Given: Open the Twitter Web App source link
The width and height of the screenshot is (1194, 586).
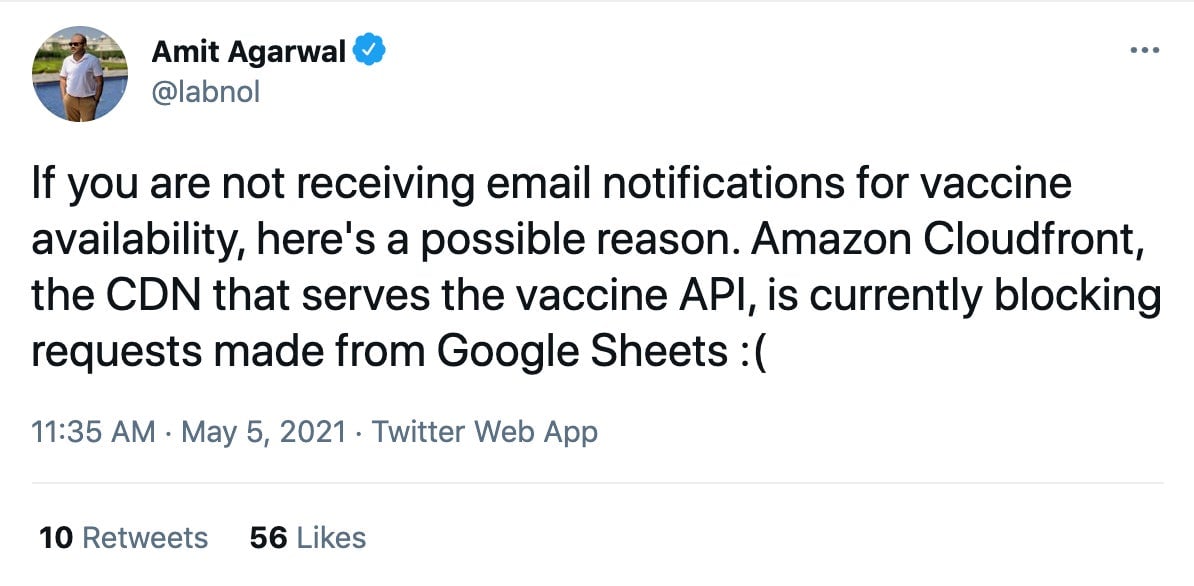Looking at the screenshot, I should [x=484, y=432].
